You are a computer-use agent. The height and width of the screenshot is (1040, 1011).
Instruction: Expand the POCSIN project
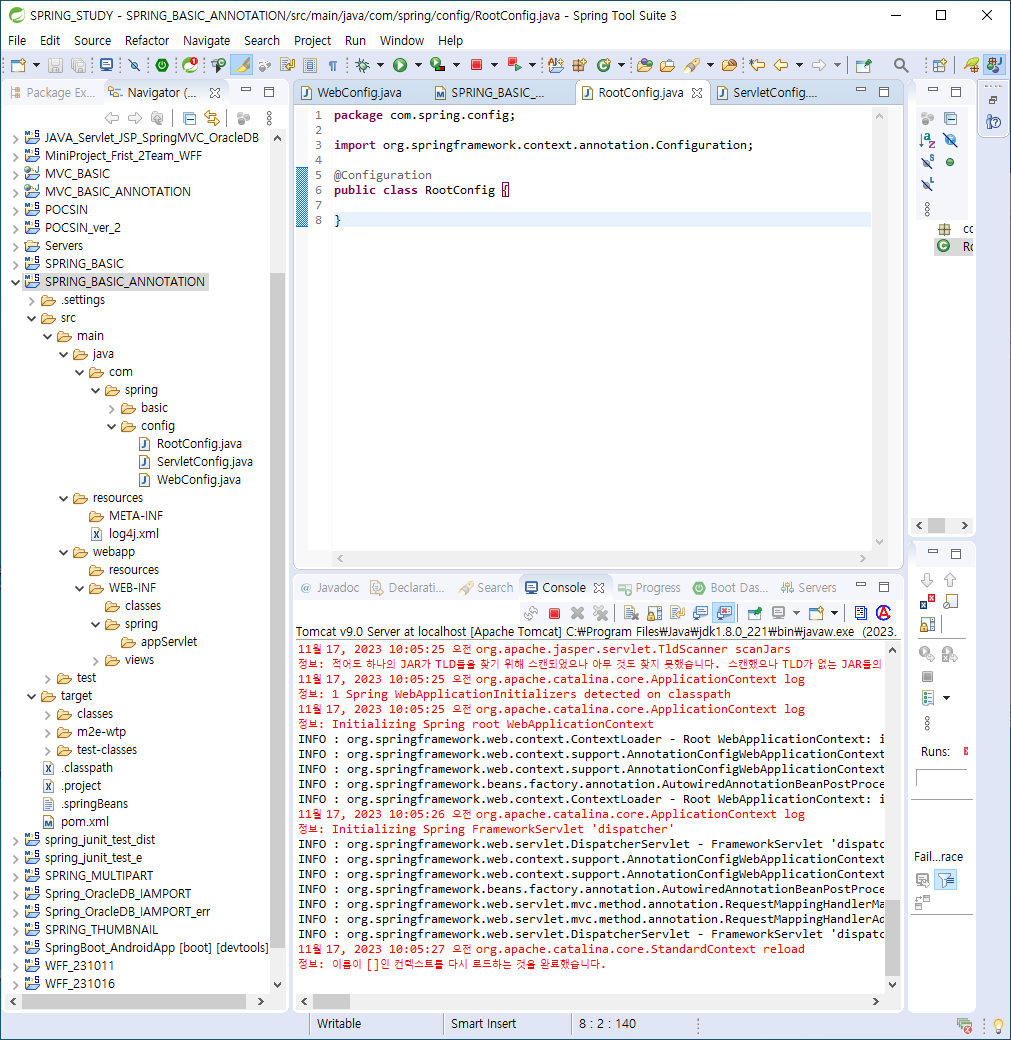[x=15, y=210]
